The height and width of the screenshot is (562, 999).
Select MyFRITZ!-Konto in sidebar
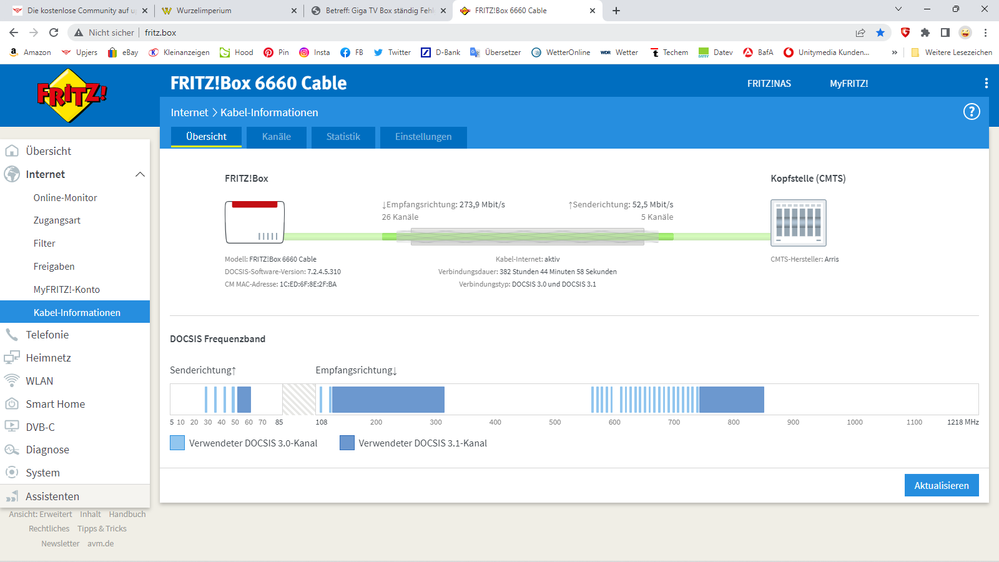coord(66,289)
